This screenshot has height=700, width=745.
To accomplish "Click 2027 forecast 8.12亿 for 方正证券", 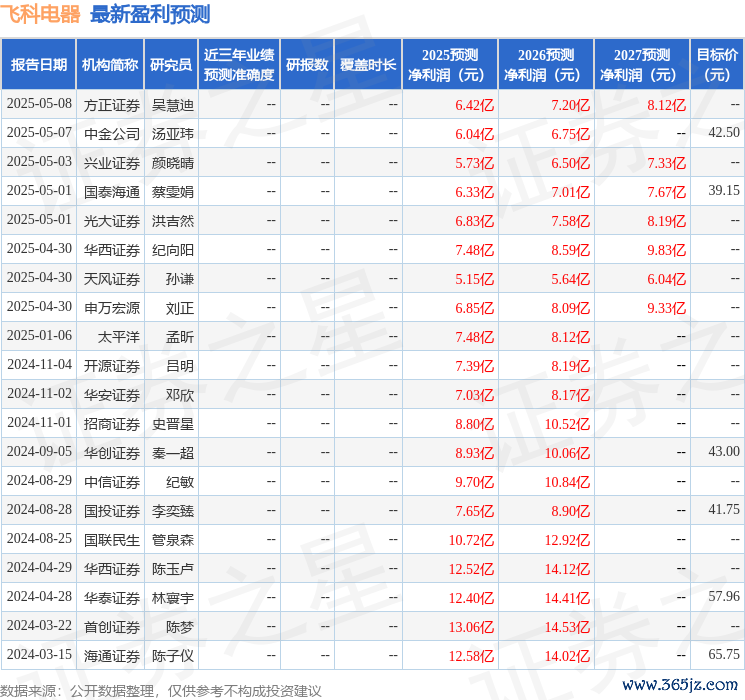I will click(666, 105).
